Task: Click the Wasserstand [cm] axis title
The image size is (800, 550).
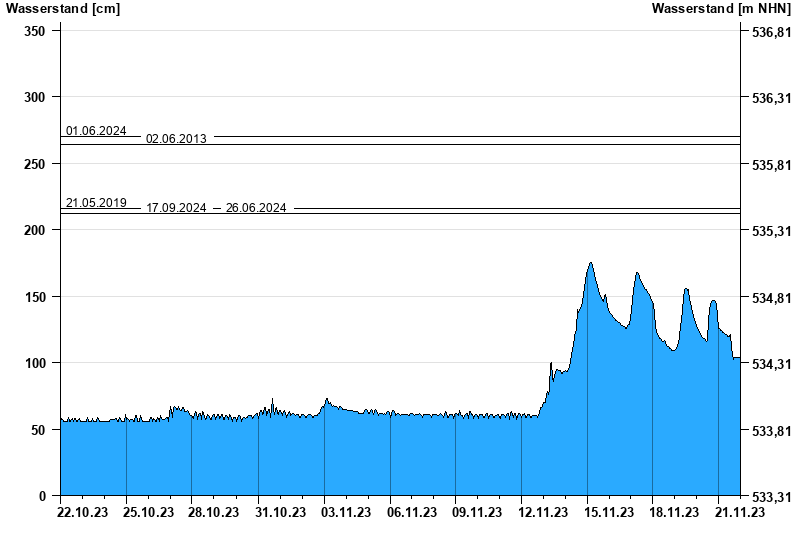Action: click(63, 8)
